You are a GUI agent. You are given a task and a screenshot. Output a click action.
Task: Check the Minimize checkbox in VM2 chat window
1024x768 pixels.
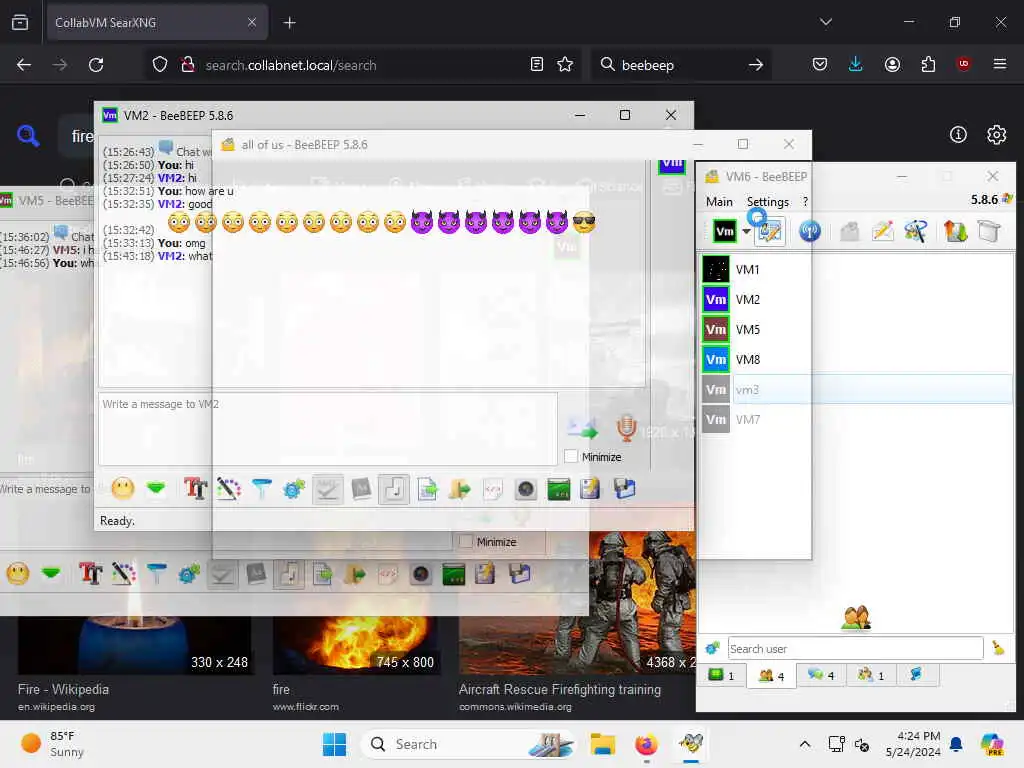[571, 456]
